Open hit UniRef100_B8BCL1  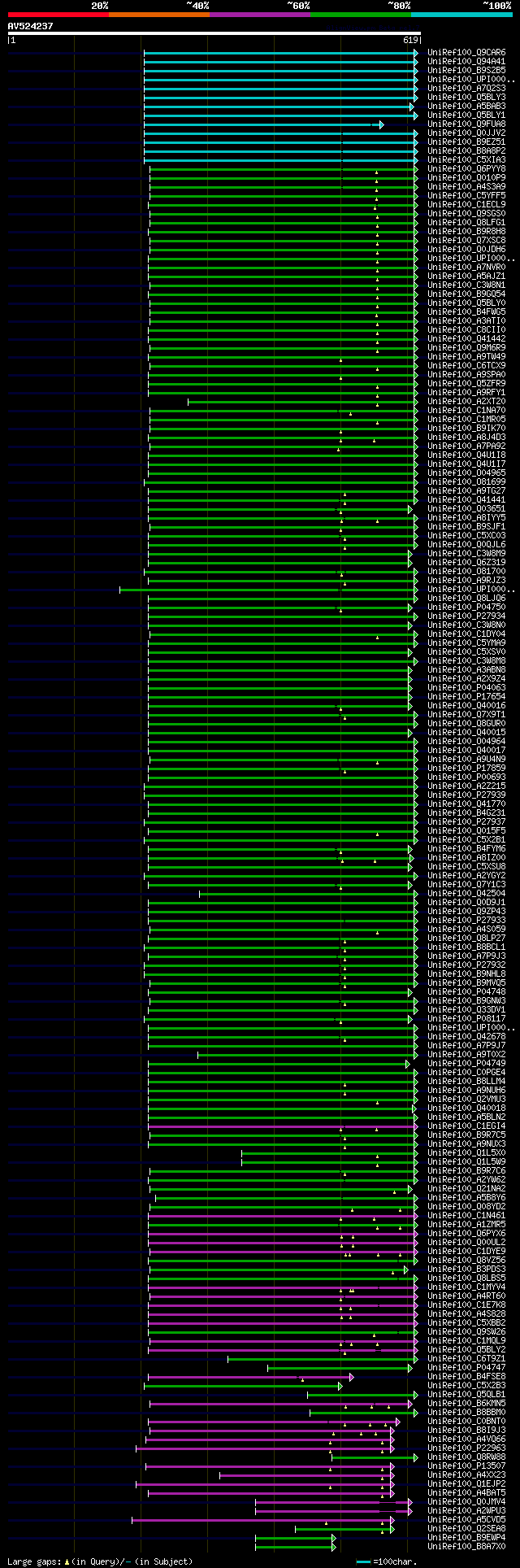[x=466, y=947]
